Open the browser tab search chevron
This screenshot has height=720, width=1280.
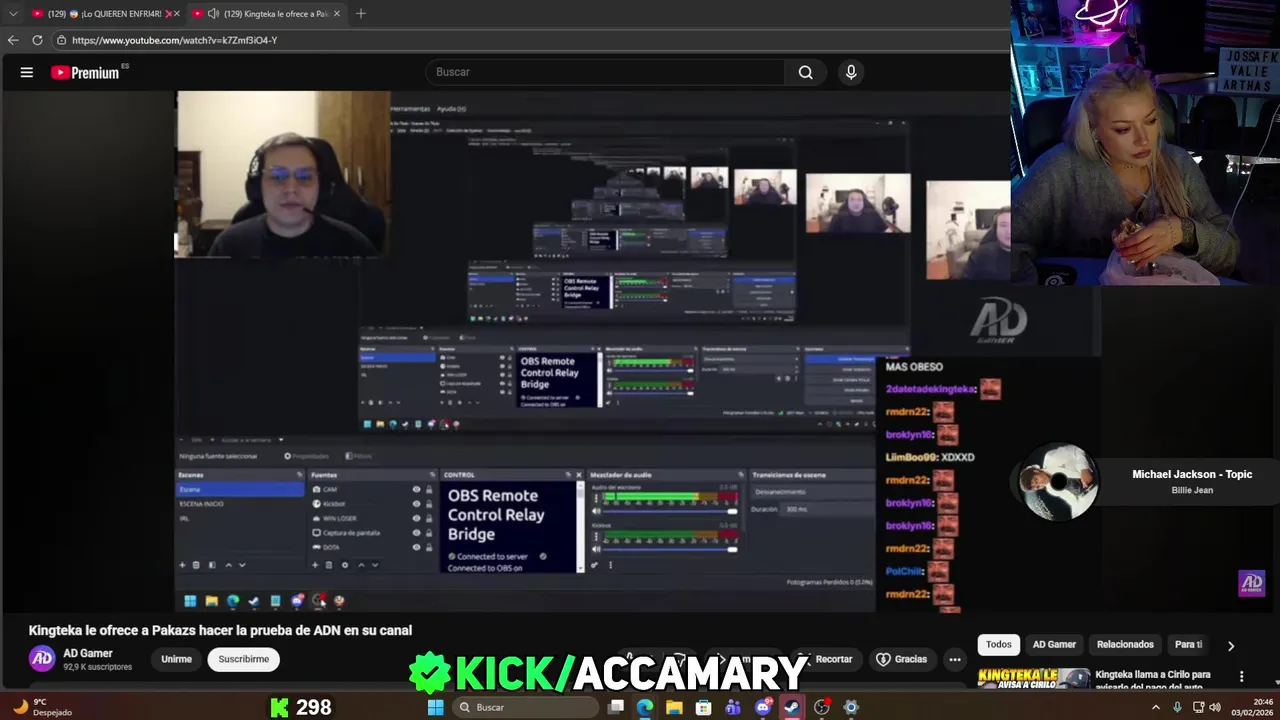point(13,14)
